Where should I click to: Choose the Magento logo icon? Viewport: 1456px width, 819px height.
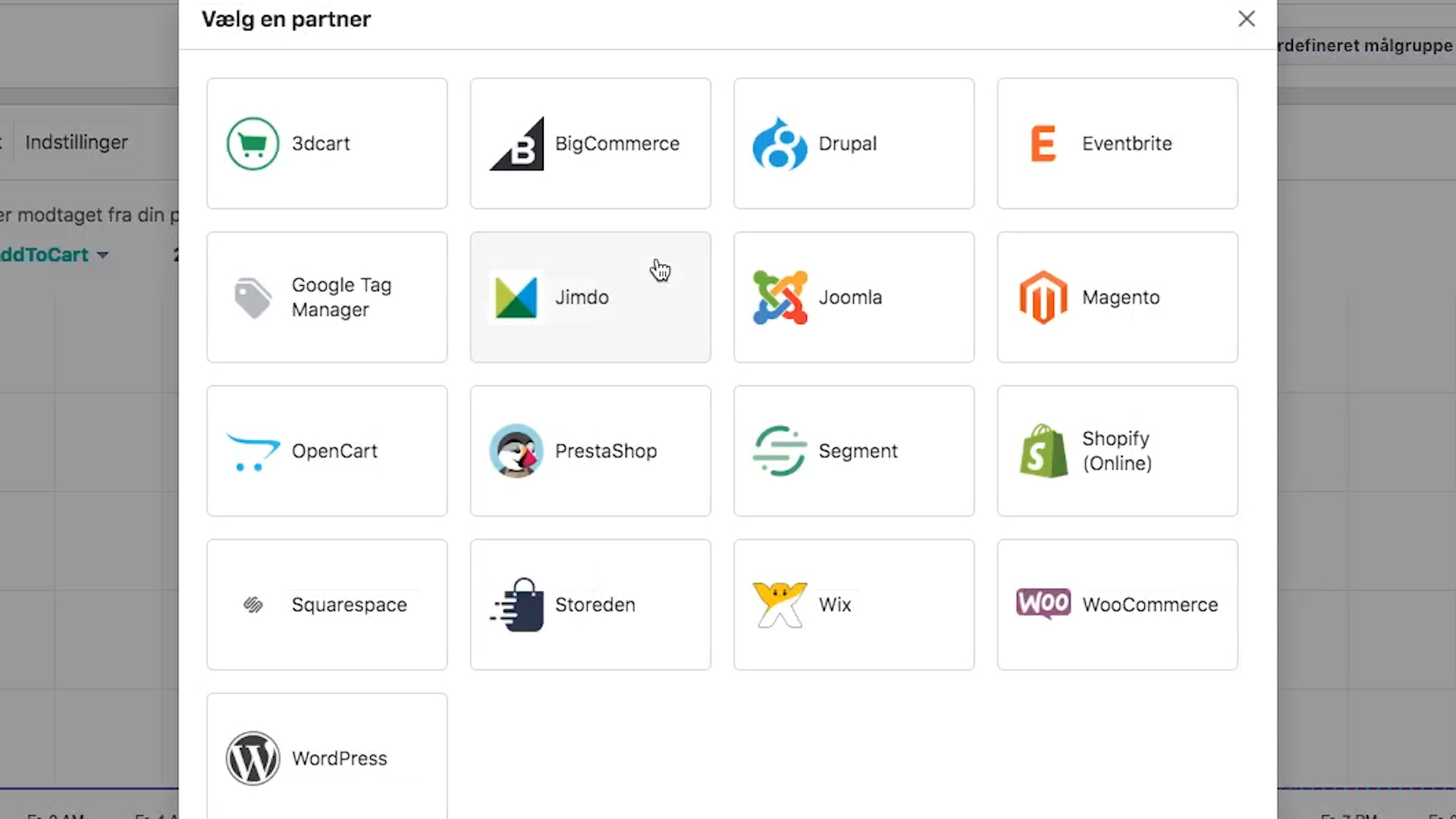1043,297
